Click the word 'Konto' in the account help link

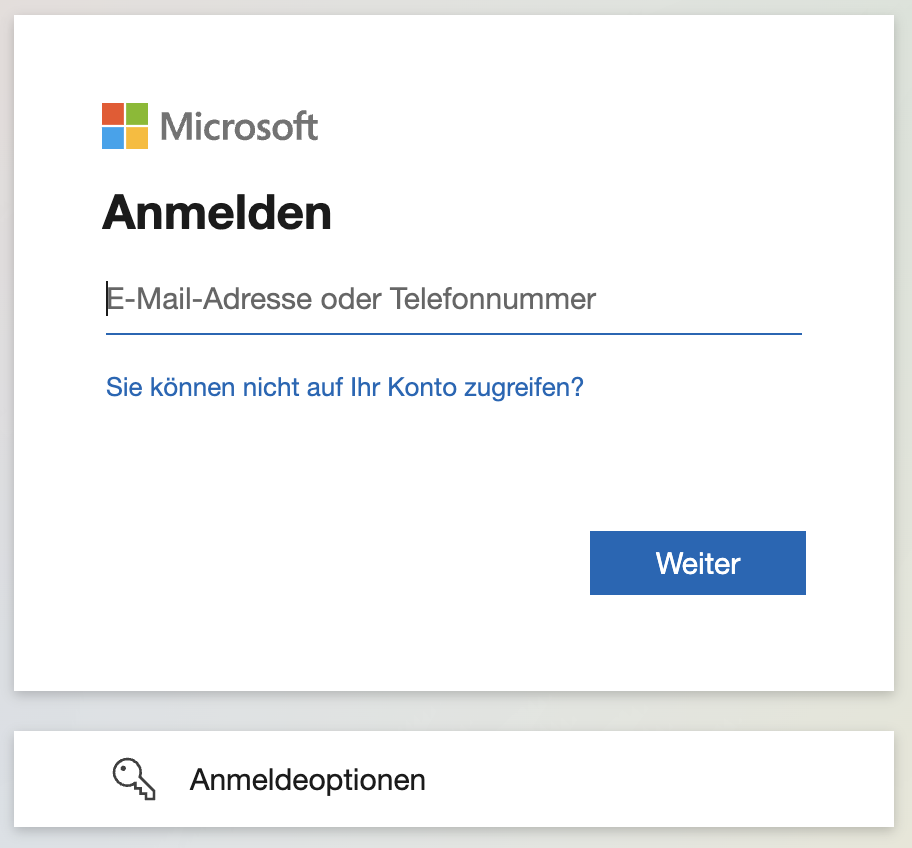point(422,387)
